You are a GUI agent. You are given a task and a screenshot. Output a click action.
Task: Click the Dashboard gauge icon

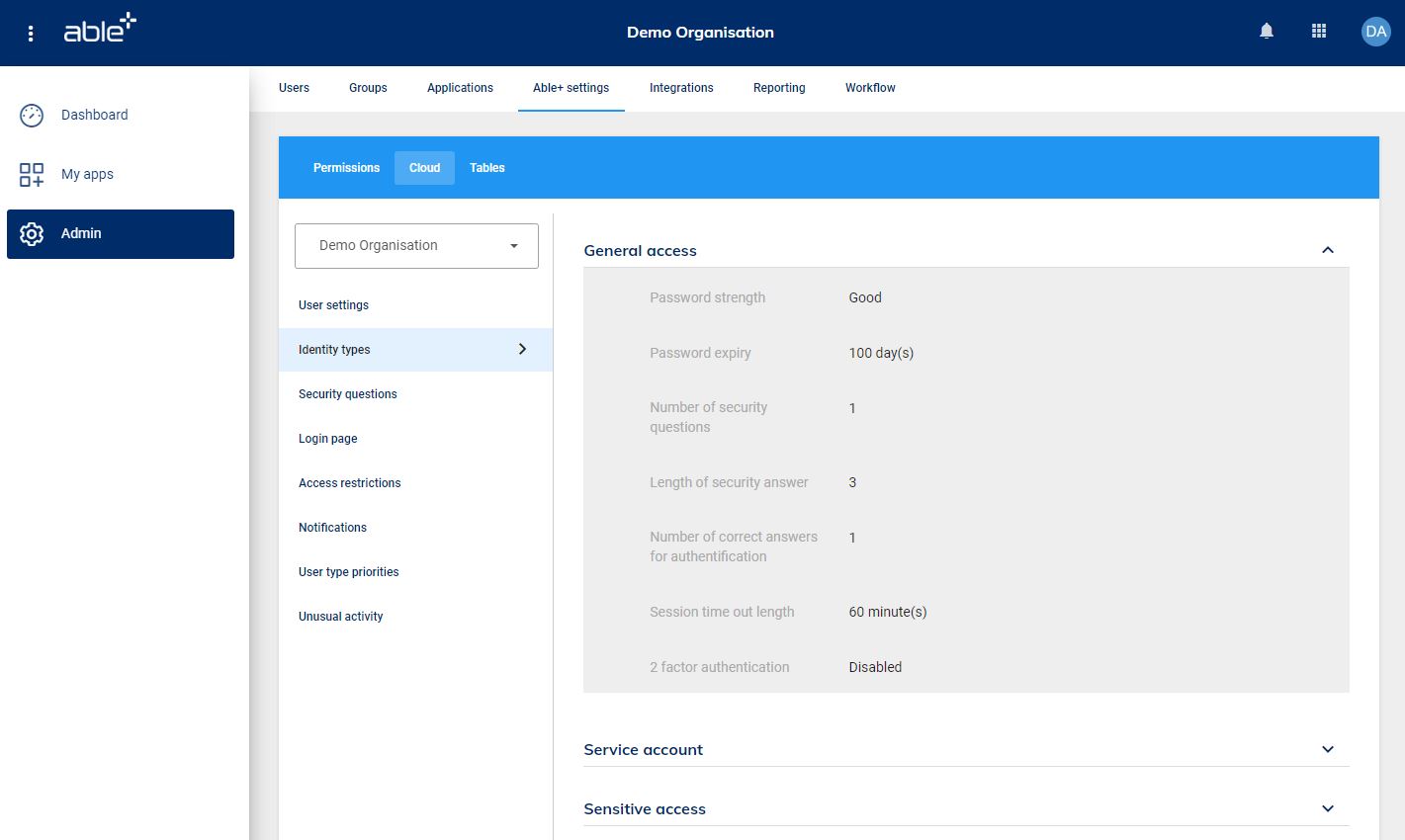point(32,115)
